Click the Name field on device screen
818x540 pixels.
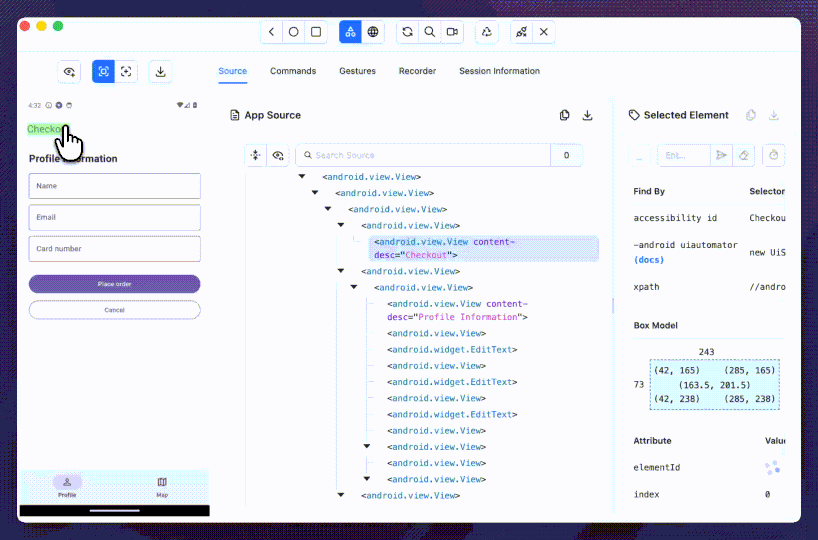pos(114,186)
